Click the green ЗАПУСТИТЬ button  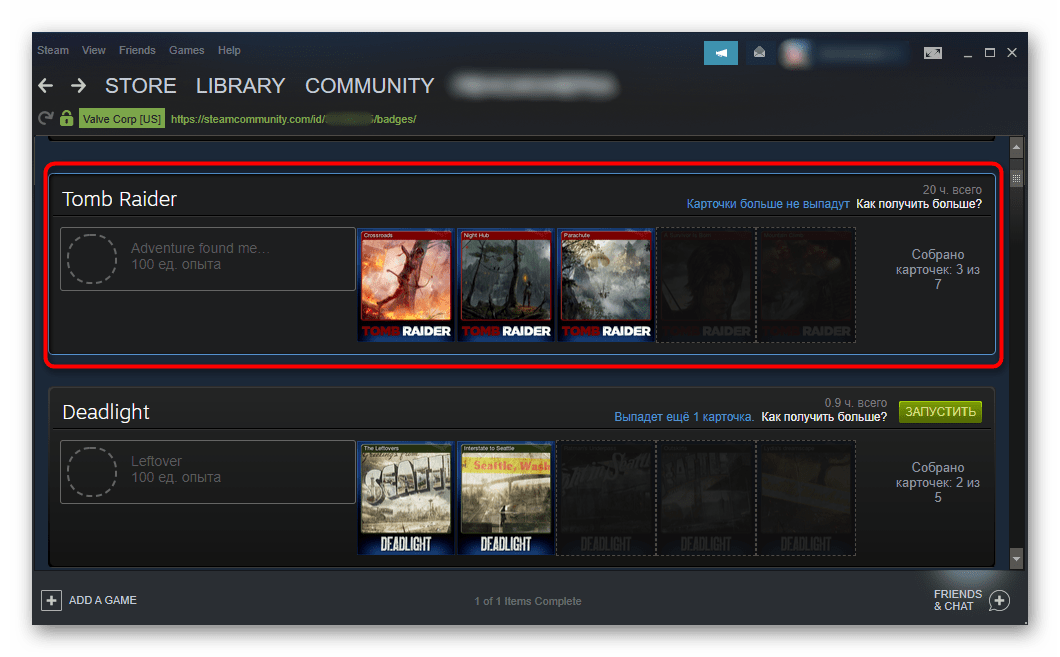tap(940, 412)
